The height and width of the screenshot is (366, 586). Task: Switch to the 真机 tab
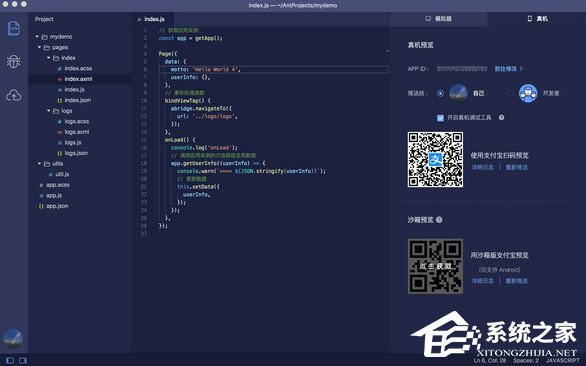pyautogui.click(x=537, y=19)
